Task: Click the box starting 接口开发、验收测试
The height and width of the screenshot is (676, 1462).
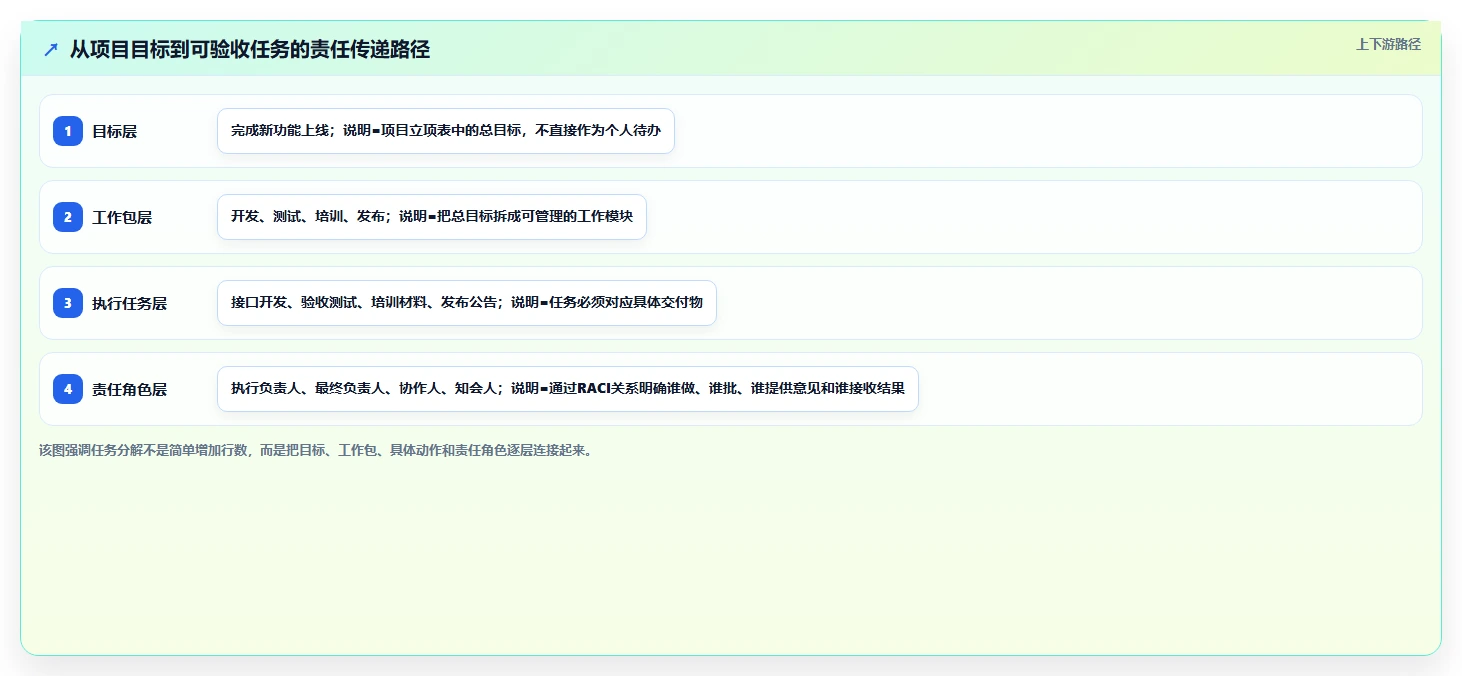Action: [467, 303]
